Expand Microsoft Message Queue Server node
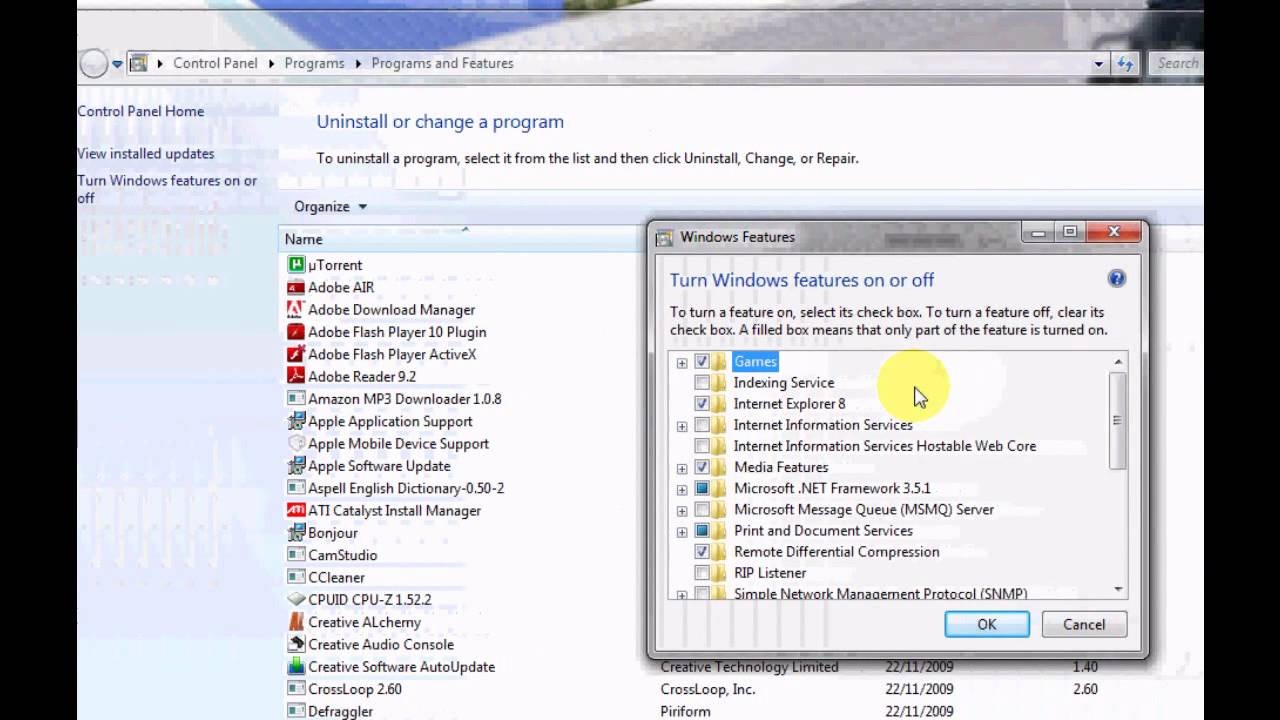1280x720 pixels. (682, 510)
